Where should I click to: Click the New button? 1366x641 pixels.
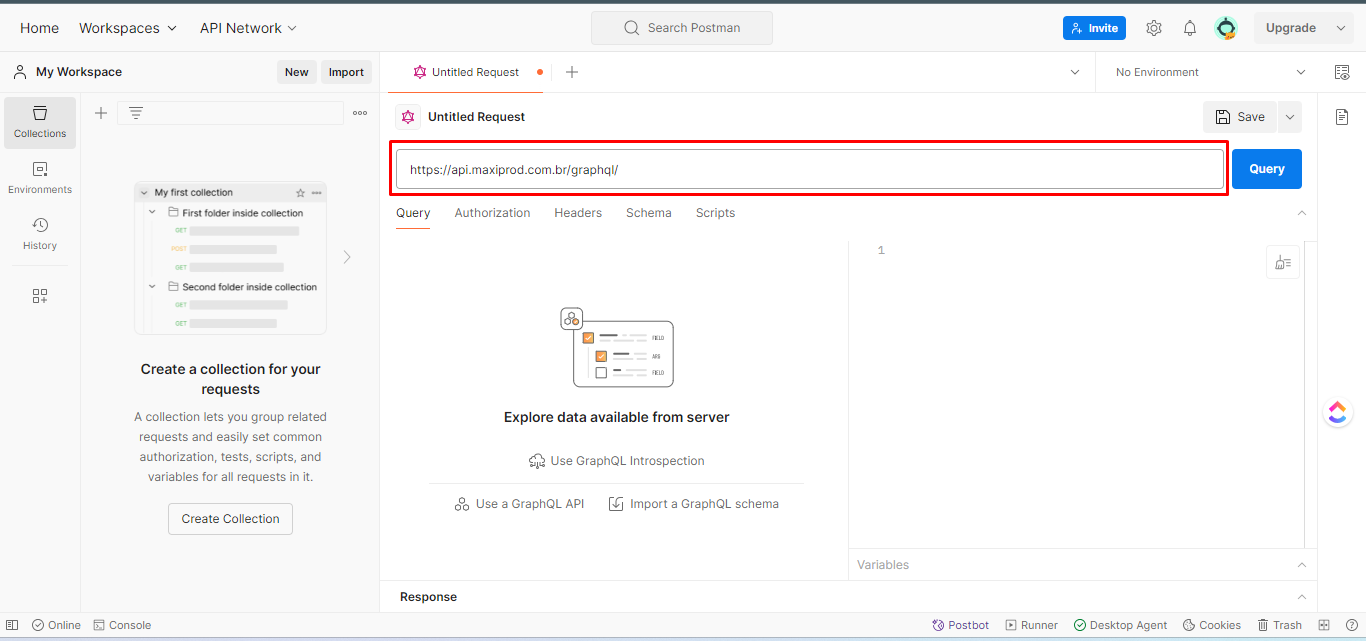pos(297,72)
